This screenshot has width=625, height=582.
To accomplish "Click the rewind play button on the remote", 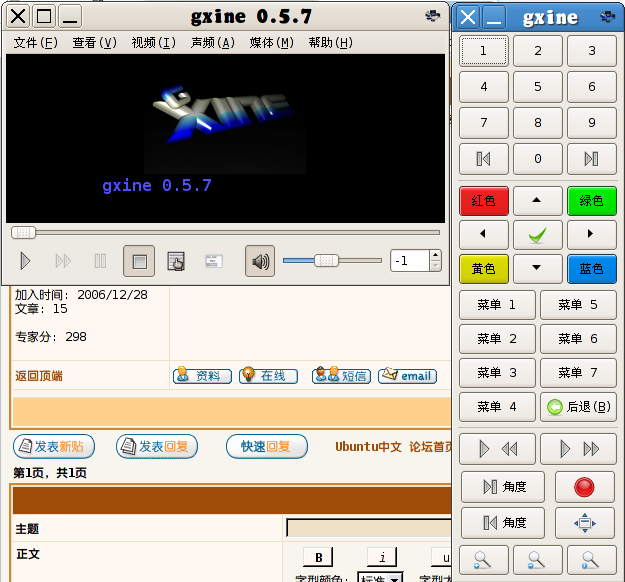I will tap(497, 449).
